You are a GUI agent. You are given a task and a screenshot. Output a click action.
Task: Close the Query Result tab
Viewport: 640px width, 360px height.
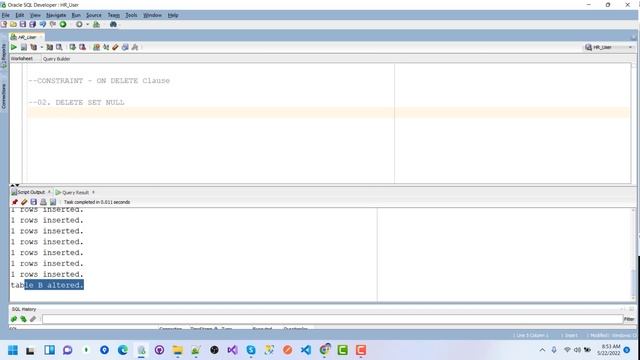pyautogui.click(x=93, y=192)
